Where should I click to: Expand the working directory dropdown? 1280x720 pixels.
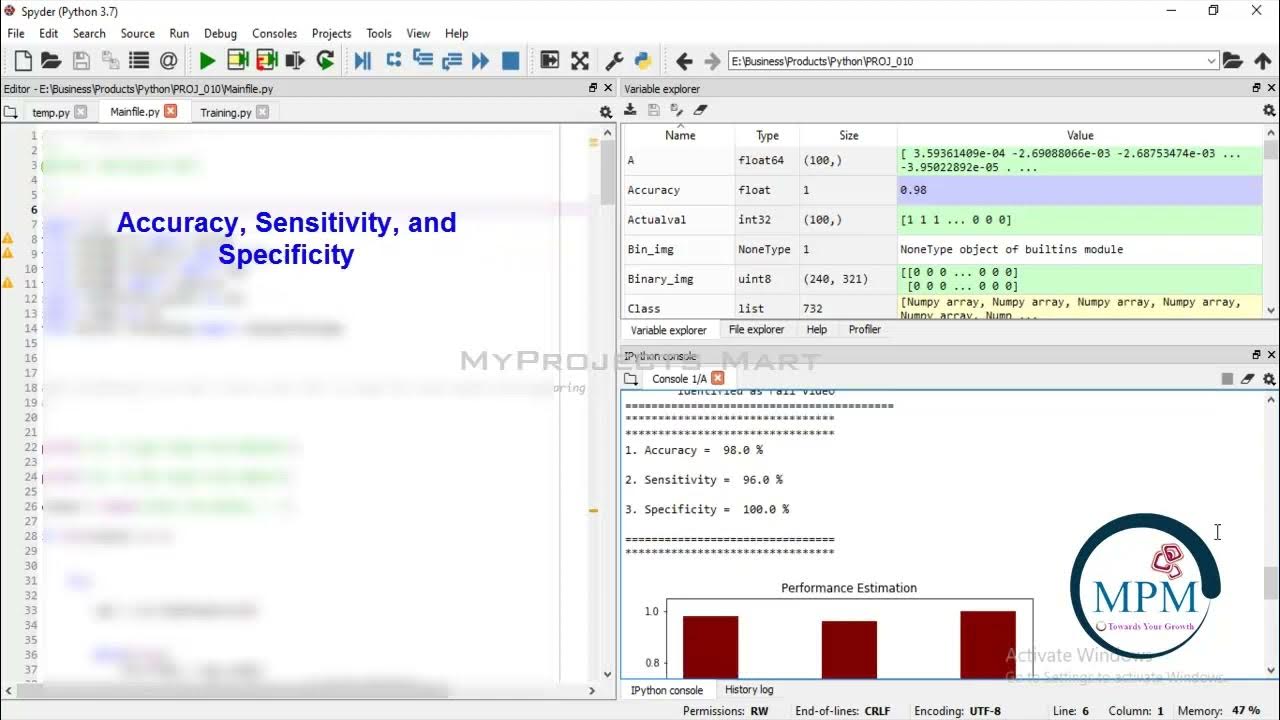click(1211, 61)
